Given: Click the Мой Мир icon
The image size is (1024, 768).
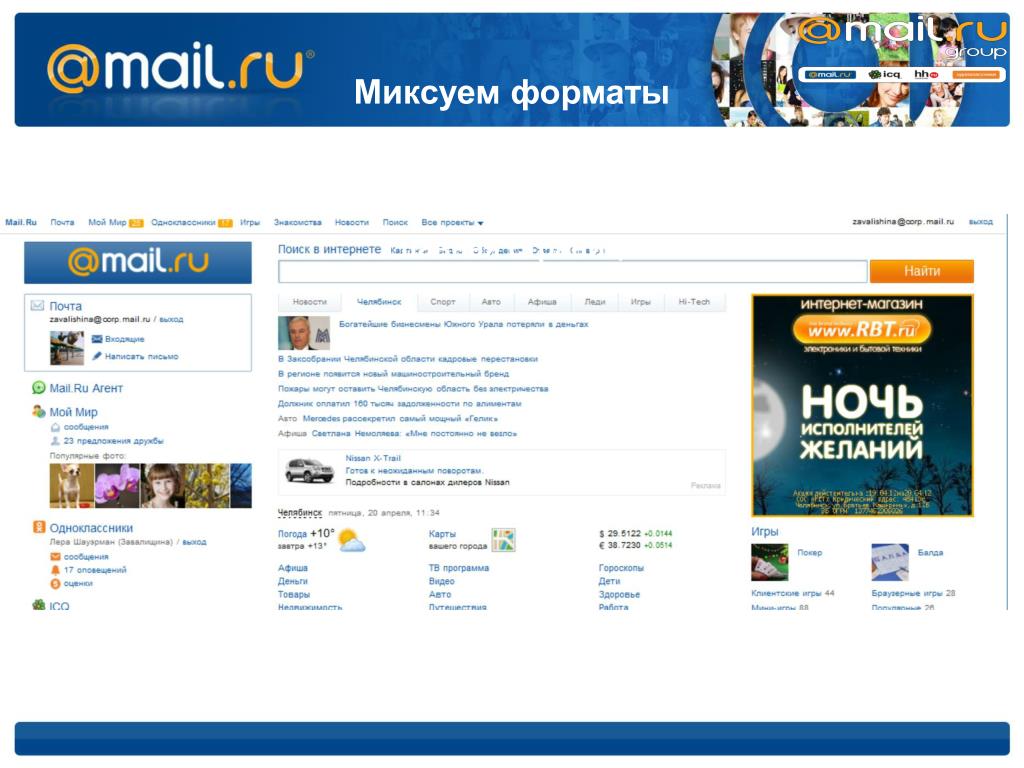Looking at the screenshot, I should click(39, 411).
